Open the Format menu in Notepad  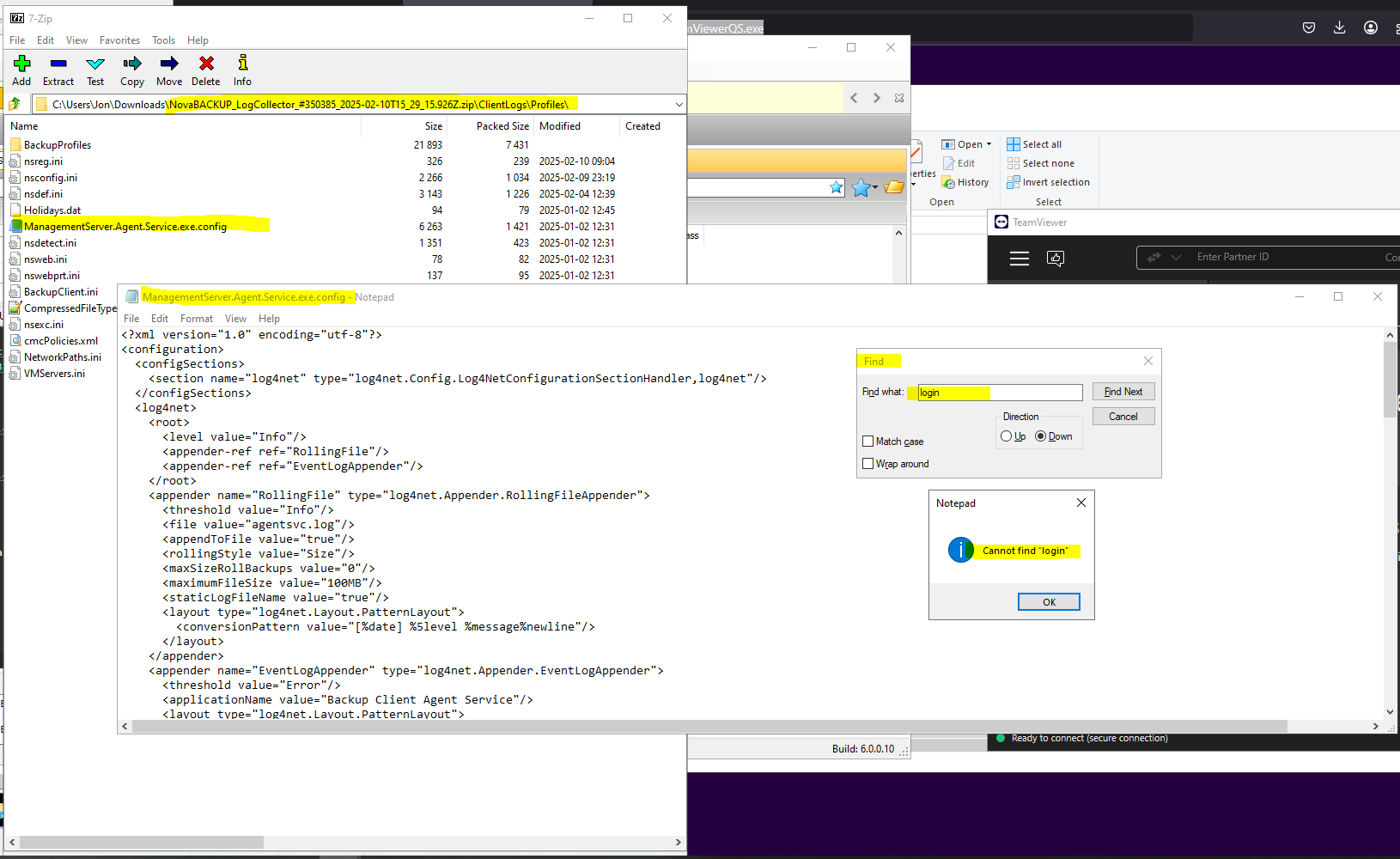click(197, 319)
